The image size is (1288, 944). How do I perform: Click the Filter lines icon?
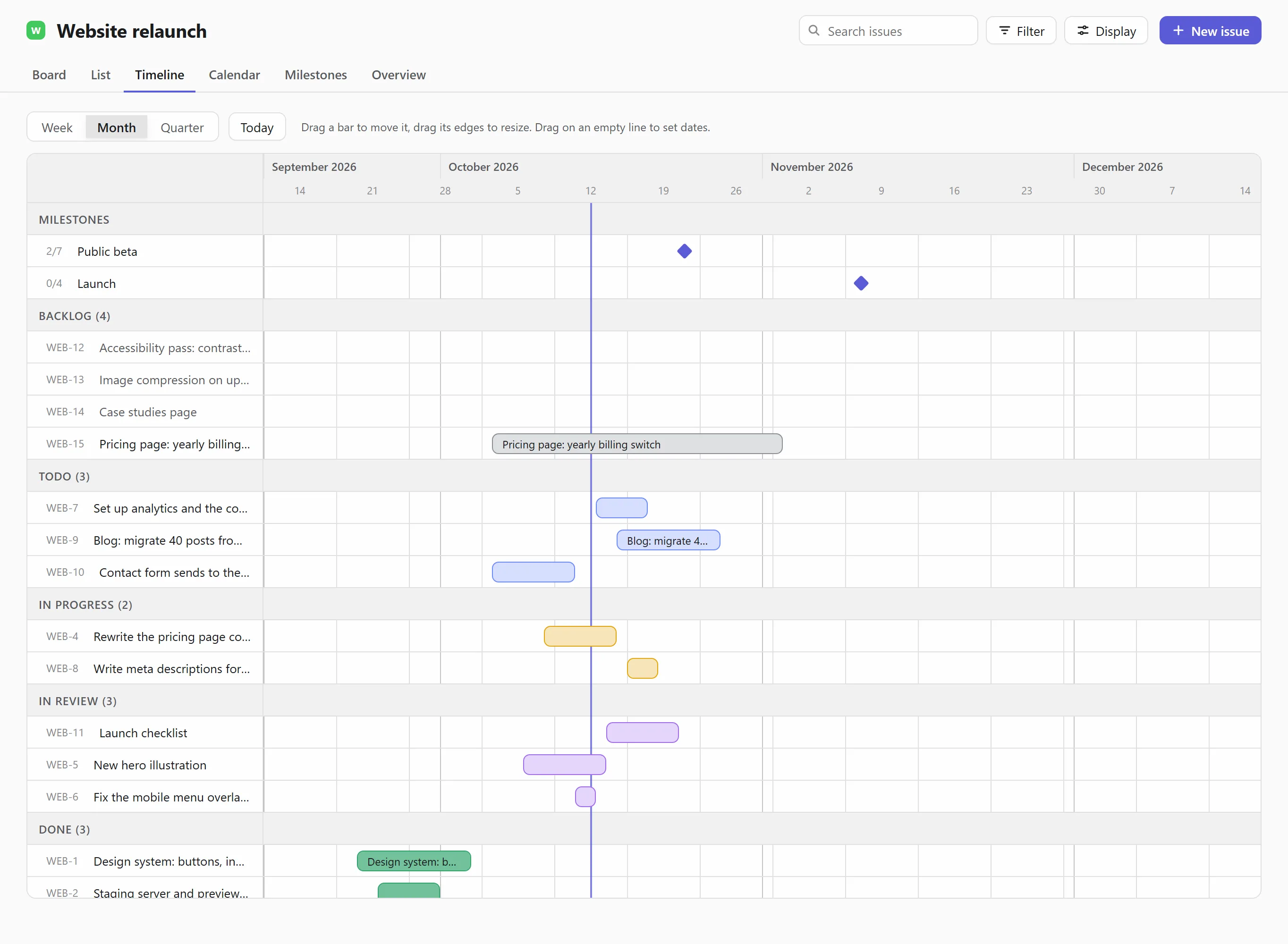[1004, 31]
